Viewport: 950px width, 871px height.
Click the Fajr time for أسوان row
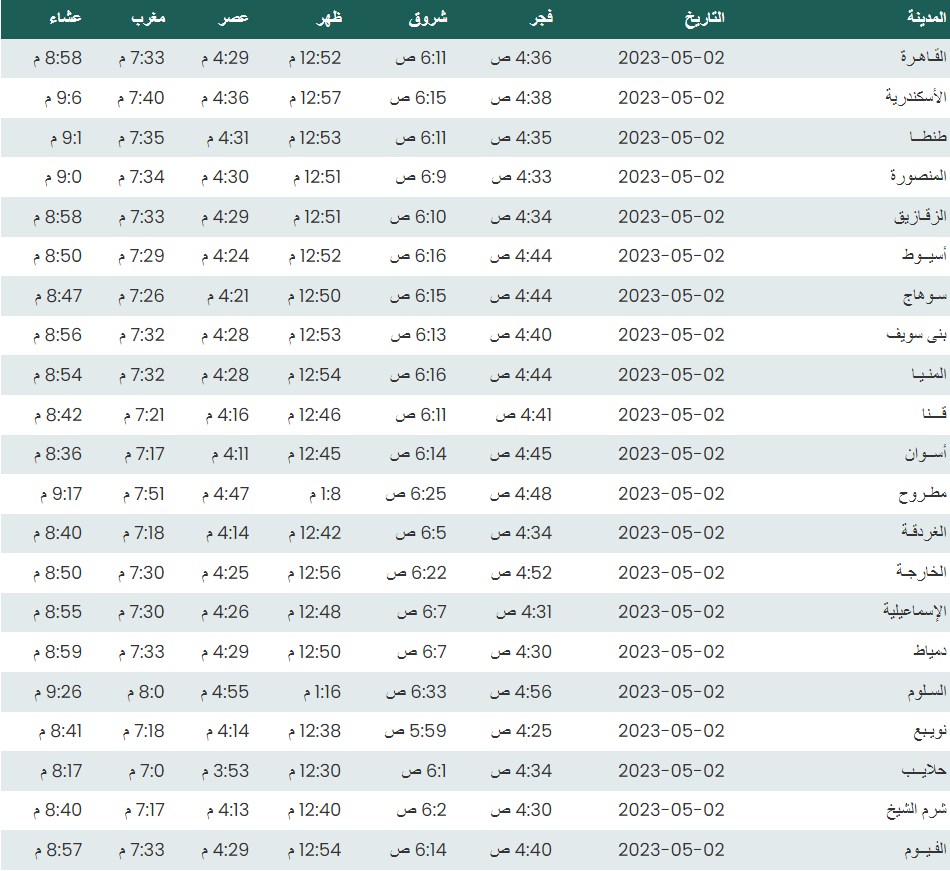[520, 454]
